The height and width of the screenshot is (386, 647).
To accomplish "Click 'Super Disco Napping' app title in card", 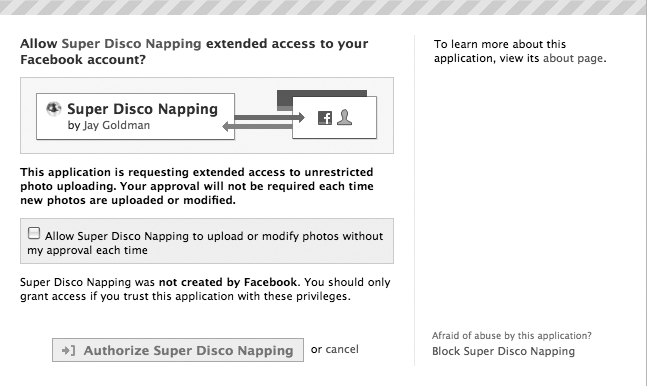I will (x=142, y=109).
